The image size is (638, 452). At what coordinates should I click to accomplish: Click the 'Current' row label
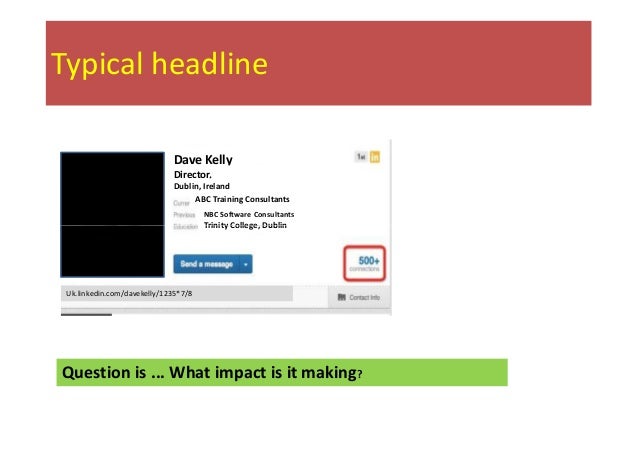point(181,203)
